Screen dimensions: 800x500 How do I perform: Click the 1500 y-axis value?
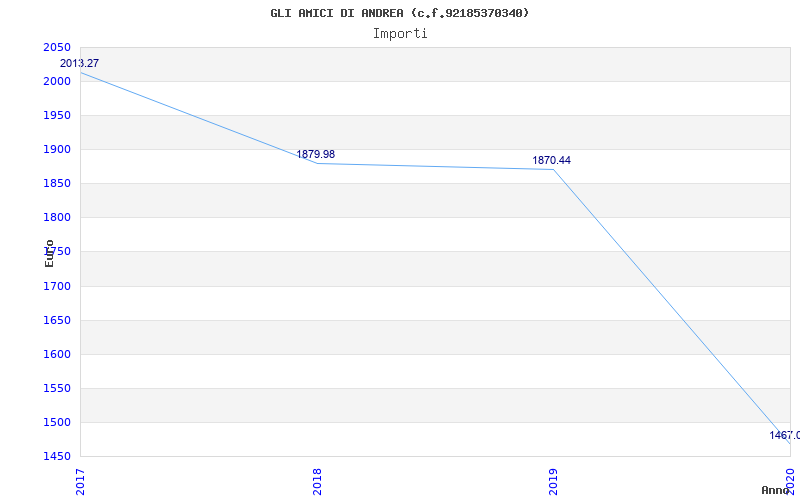57,422
